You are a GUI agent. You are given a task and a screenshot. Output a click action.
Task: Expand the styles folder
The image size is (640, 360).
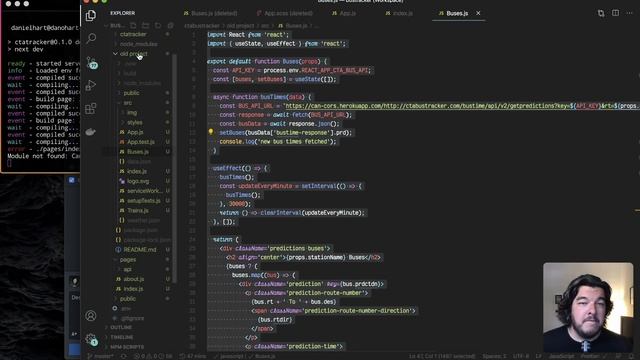pos(134,122)
